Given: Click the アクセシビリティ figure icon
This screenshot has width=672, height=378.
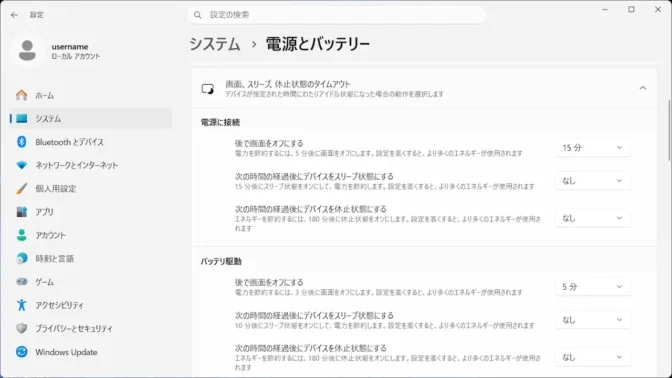Looking at the screenshot, I should click(21, 305).
